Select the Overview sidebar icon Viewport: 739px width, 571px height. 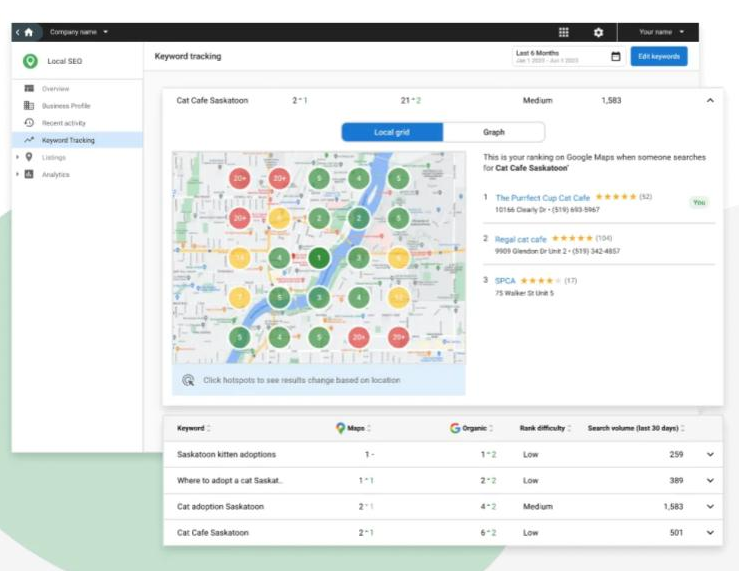29,88
